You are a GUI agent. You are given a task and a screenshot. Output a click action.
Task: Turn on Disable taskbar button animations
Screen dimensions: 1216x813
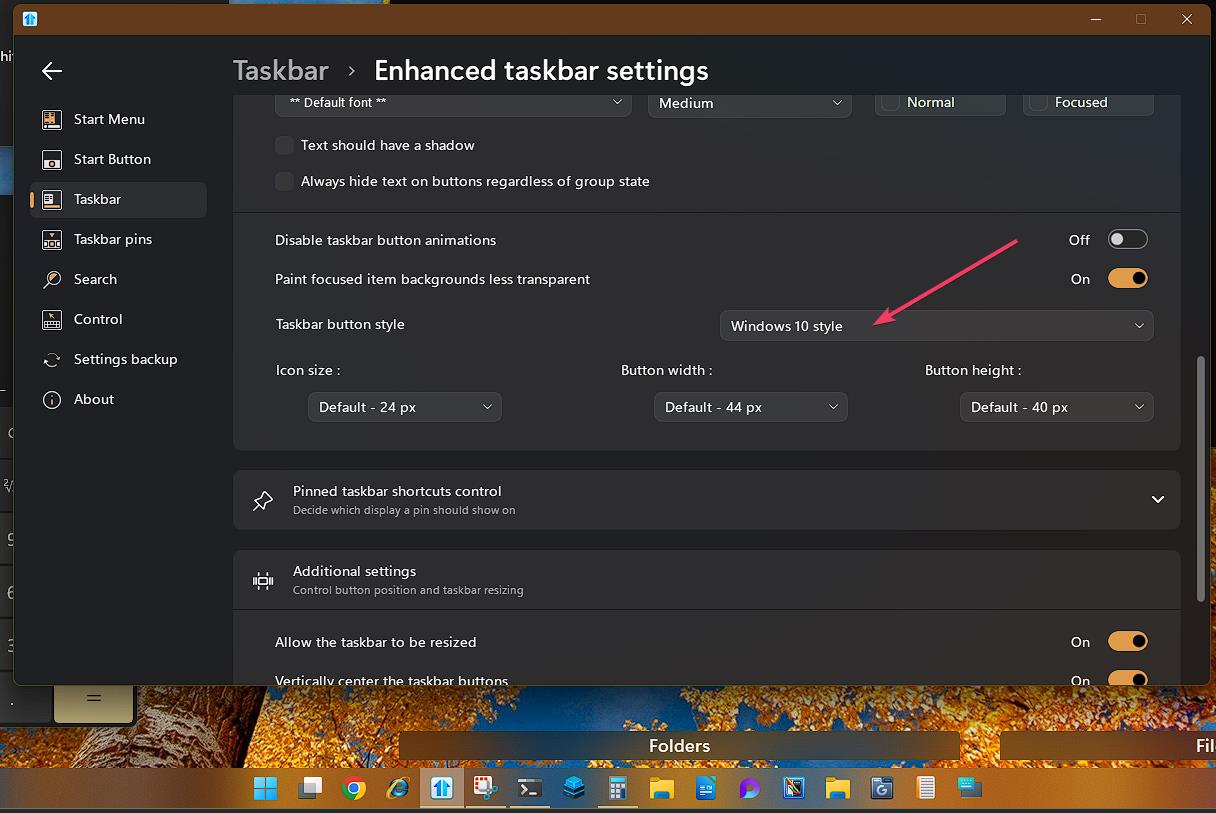click(x=1127, y=238)
